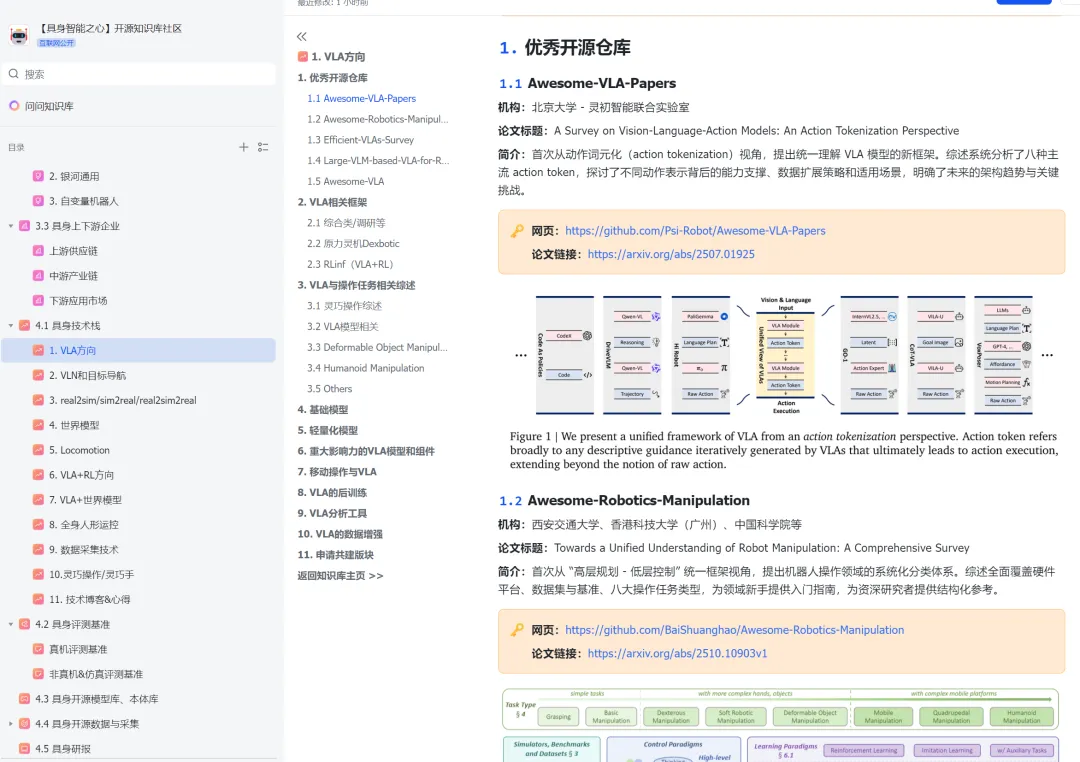This screenshot has width=1080, height=762.
Task: Click 返回知识库主页 >> link
Action: click(340, 575)
